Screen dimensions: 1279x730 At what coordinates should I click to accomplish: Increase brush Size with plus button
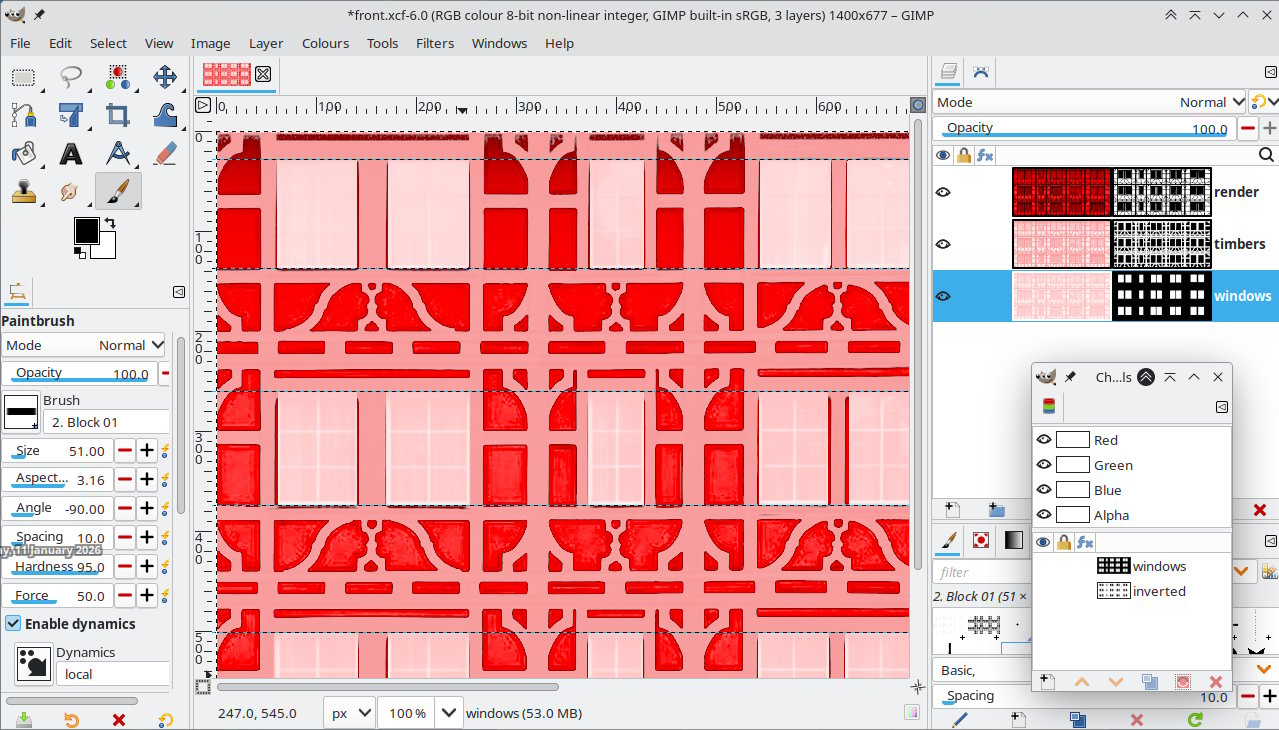146,451
